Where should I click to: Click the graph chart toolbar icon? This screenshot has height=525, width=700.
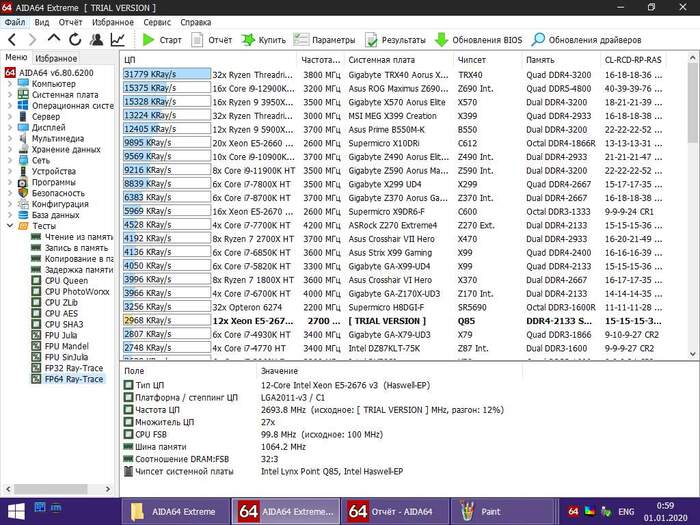pos(118,40)
